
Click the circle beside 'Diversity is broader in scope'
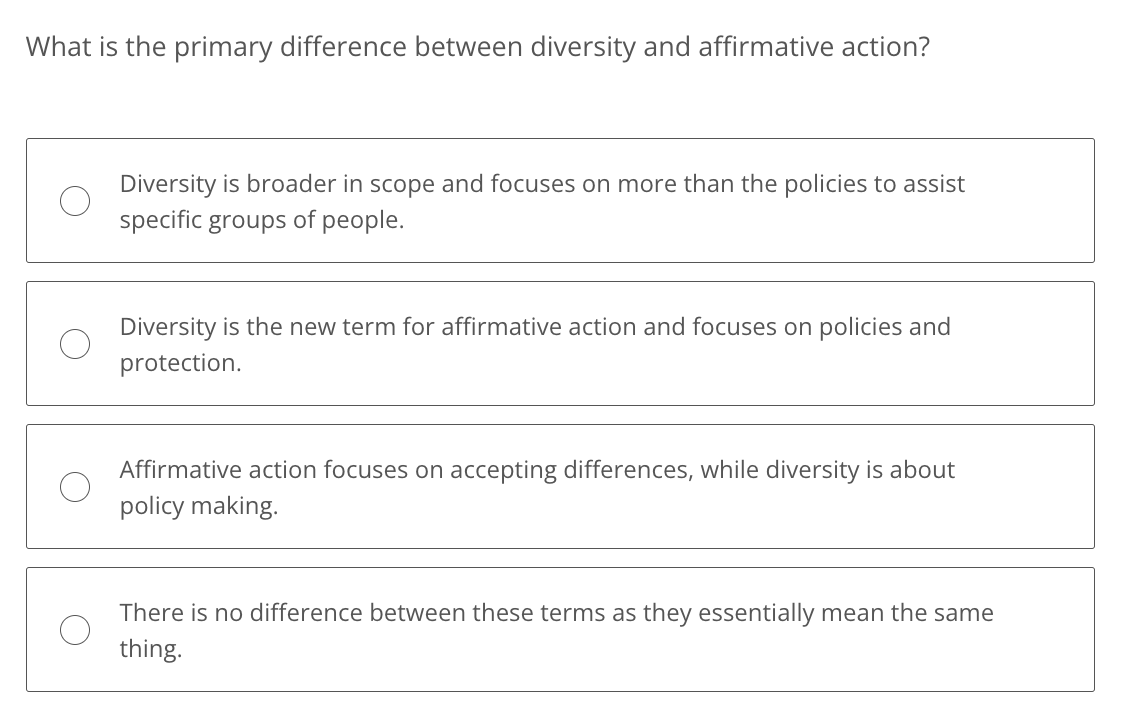[x=75, y=201]
